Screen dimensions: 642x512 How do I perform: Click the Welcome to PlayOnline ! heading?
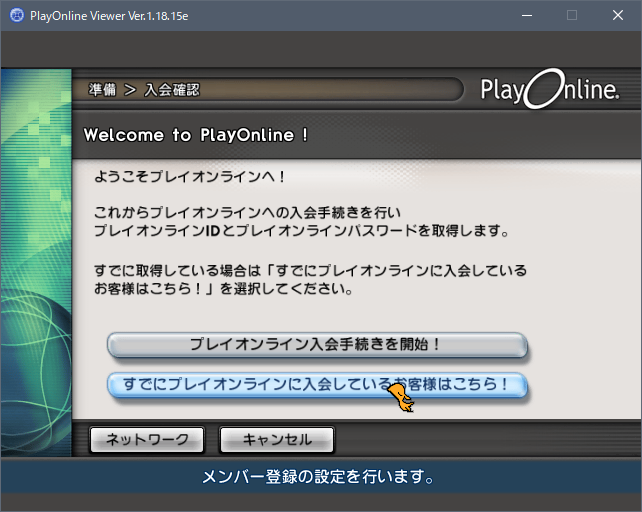pyautogui.click(x=196, y=135)
